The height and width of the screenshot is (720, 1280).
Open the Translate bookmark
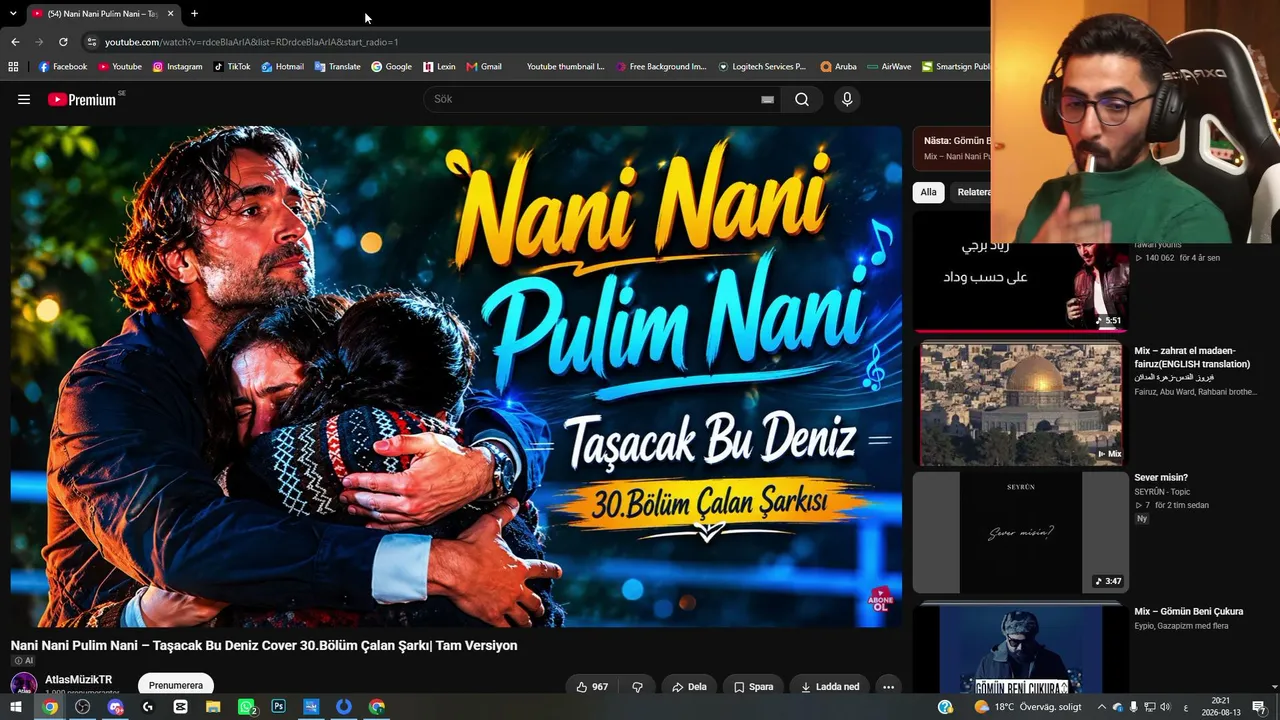click(x=337, y=67)
